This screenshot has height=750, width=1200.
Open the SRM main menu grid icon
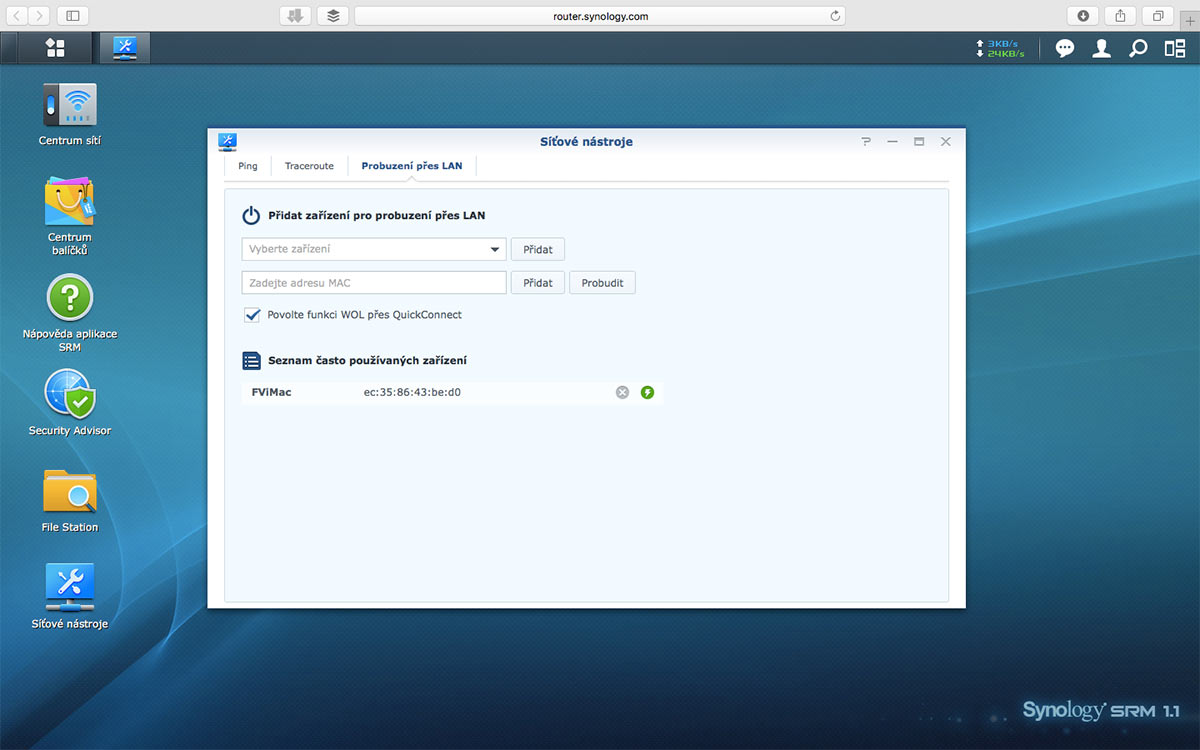(55, 48)
